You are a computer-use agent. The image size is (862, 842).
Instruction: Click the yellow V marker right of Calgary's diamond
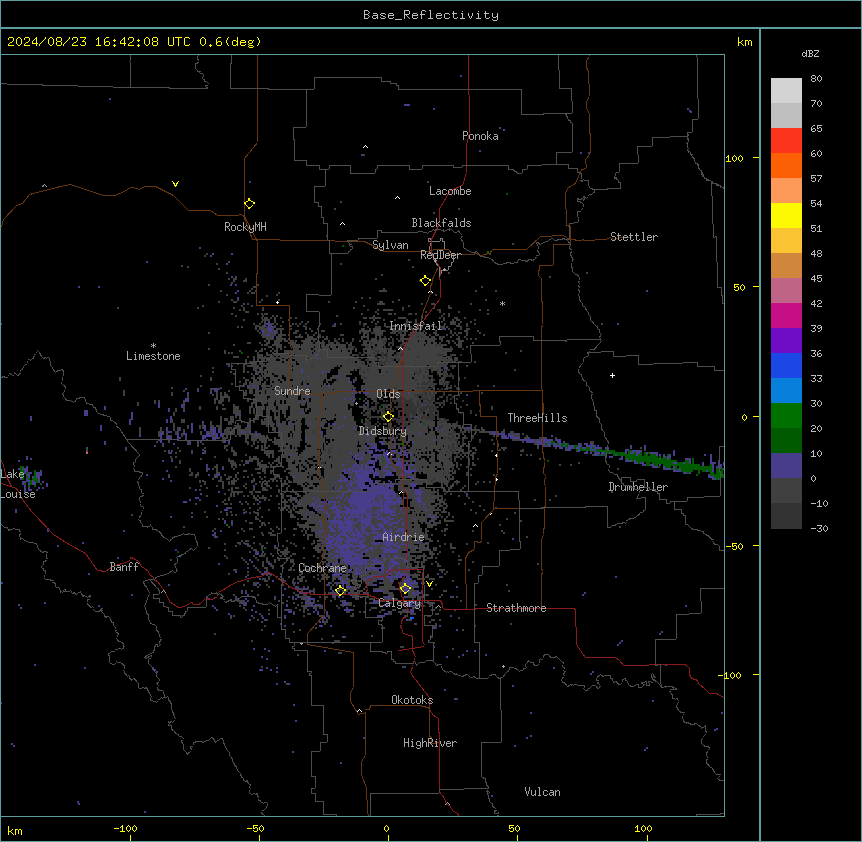point(429,584)
